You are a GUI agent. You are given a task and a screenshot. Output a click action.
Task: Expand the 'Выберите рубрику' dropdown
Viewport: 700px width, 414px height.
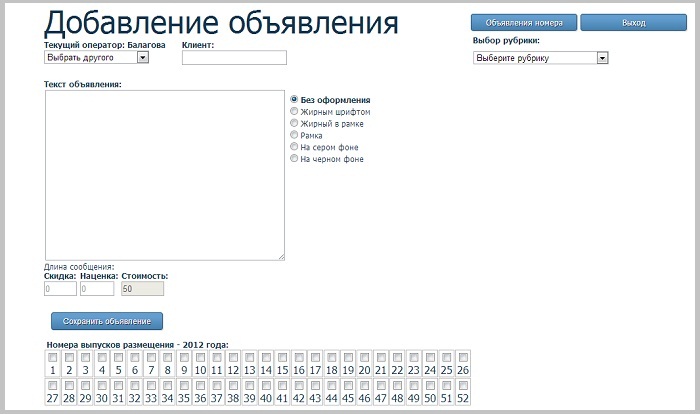[541, 58]
